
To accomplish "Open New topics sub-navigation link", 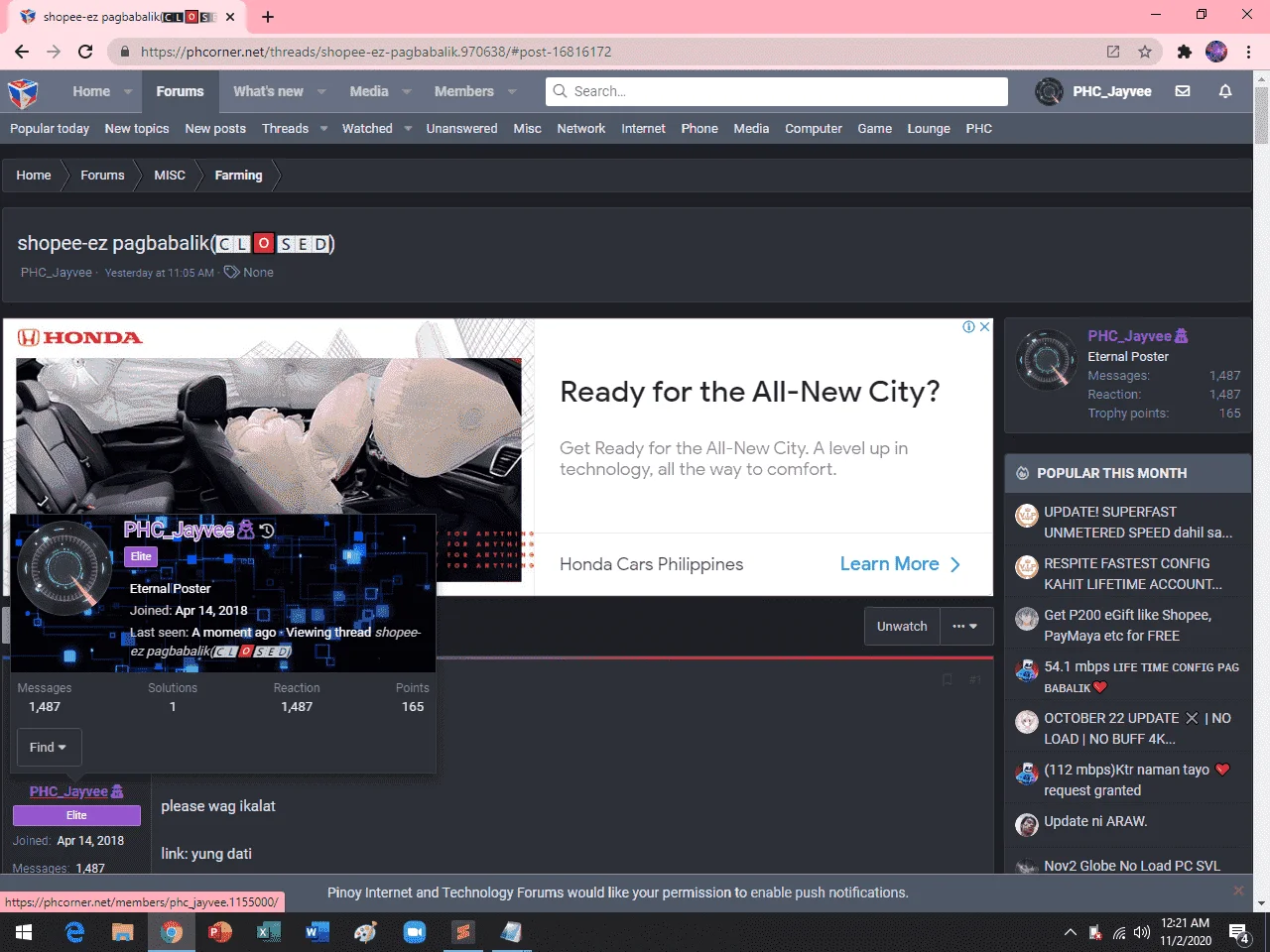I will pyautogui.click(x=137, y=129).
